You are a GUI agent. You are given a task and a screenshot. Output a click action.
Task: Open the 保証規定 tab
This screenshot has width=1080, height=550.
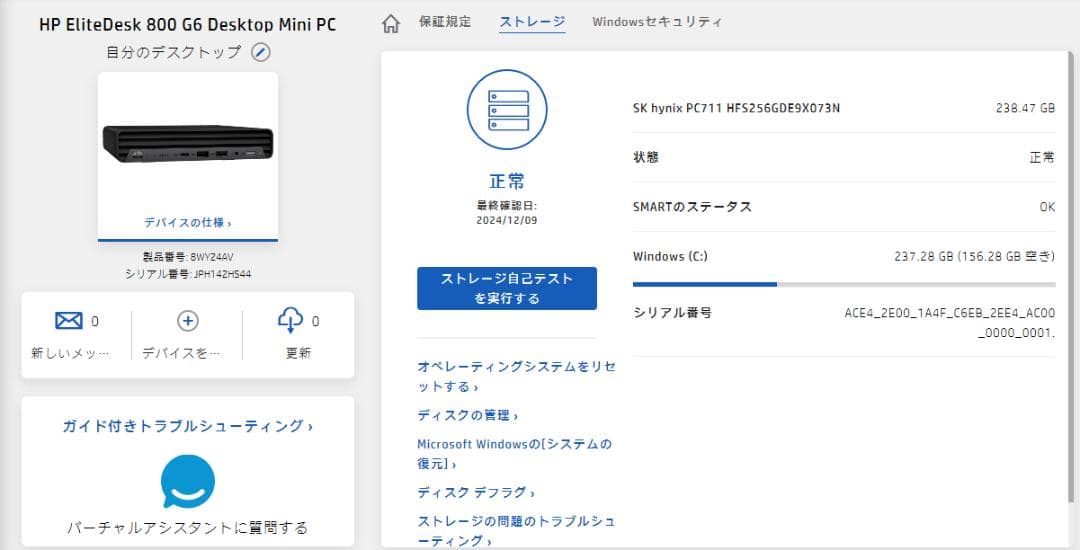point(445,21)
